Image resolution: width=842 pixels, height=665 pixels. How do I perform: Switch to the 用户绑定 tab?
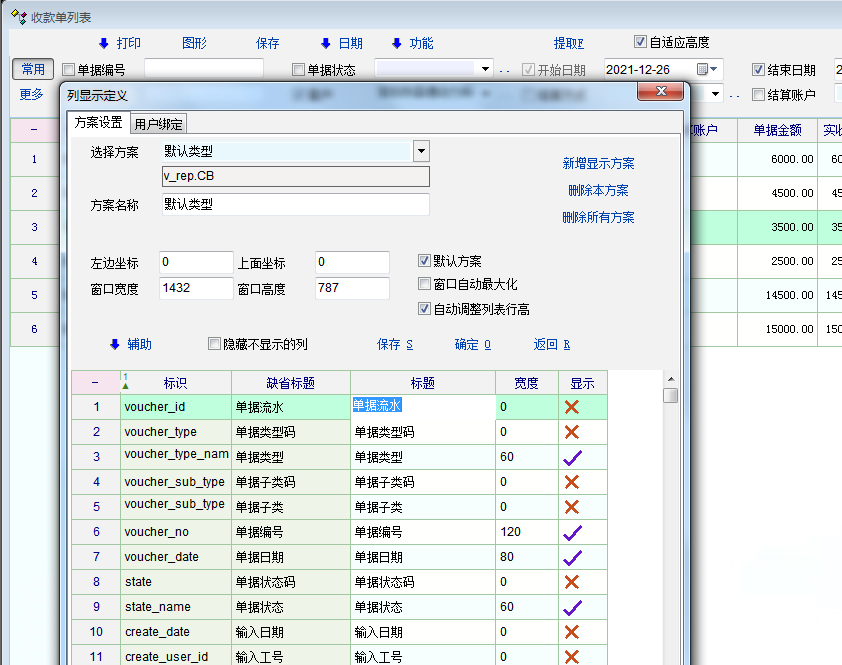(x=158, y=124)
